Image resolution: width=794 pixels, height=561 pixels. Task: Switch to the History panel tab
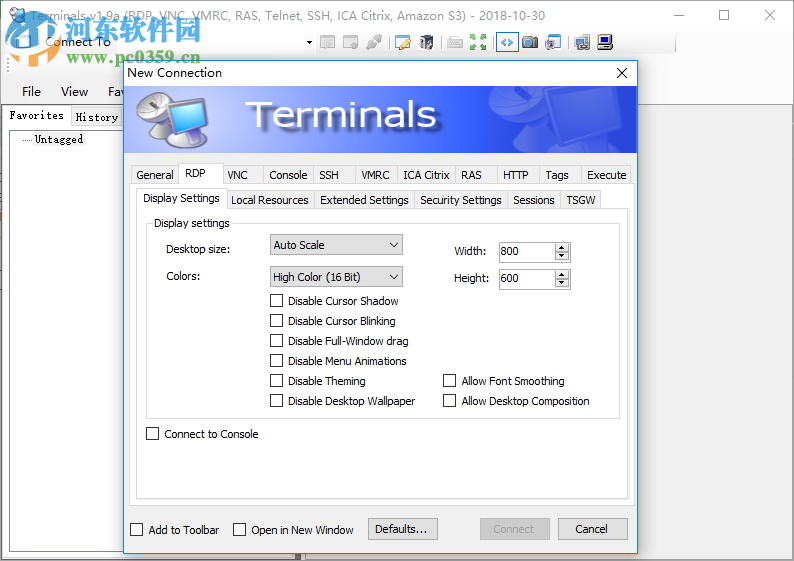point(97,117)
